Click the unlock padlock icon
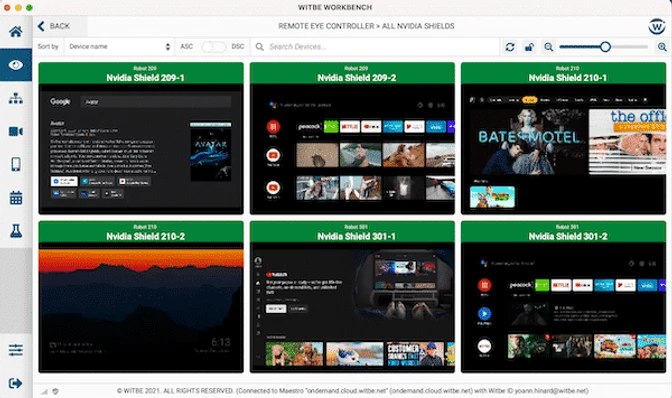Viewport: 672px width, 398px height. tap(529, 47)
